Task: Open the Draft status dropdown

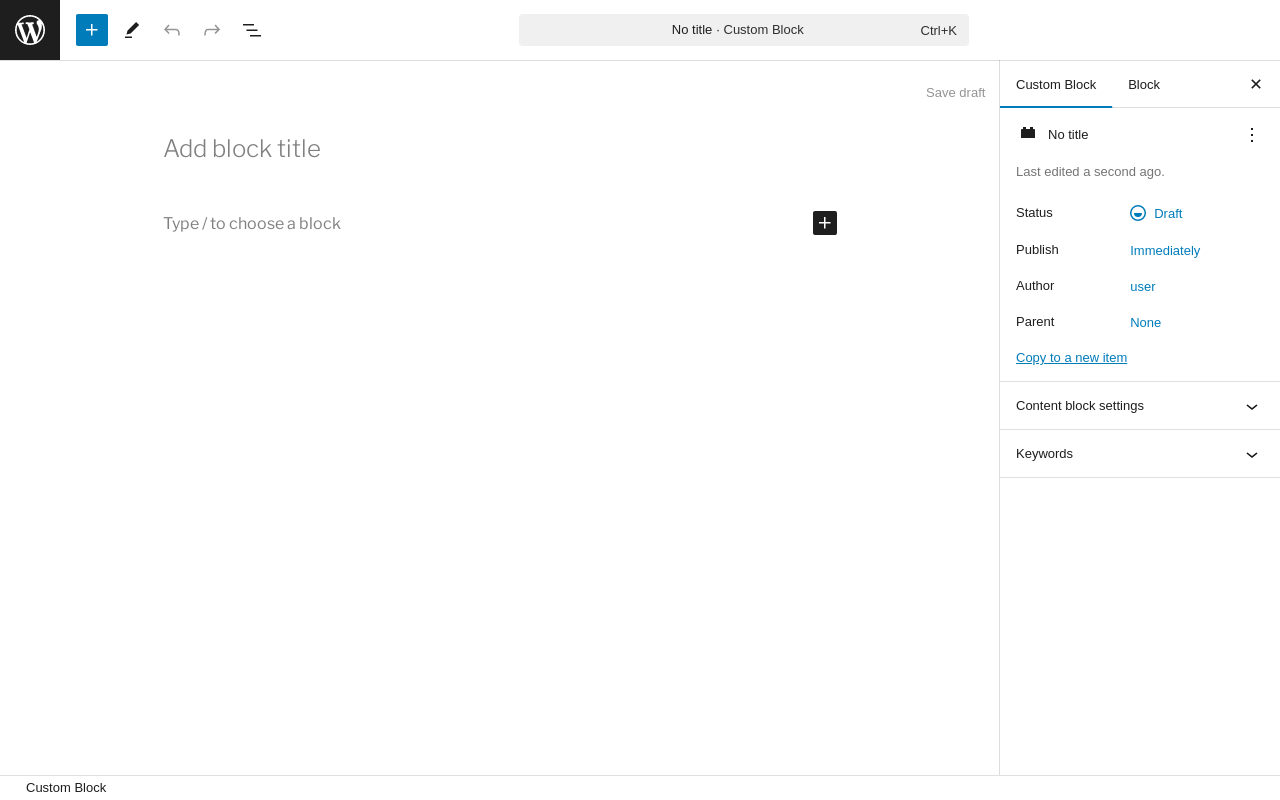Action: tap(1156, 213)
